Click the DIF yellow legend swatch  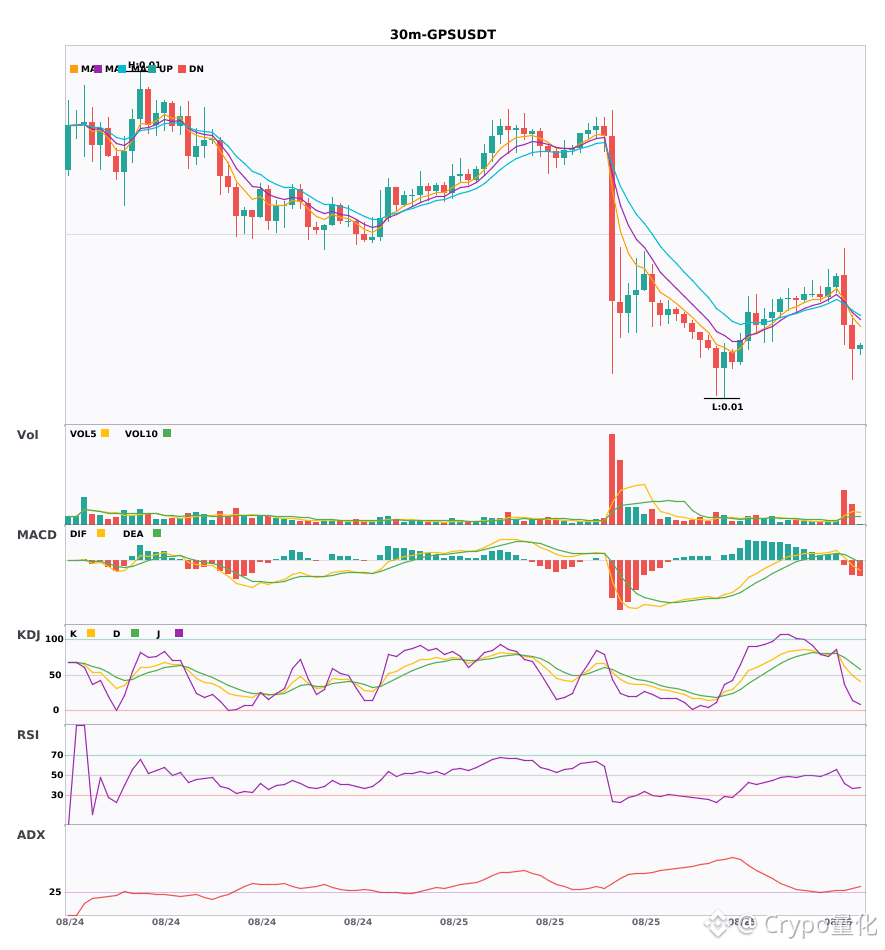click(101, 533)
